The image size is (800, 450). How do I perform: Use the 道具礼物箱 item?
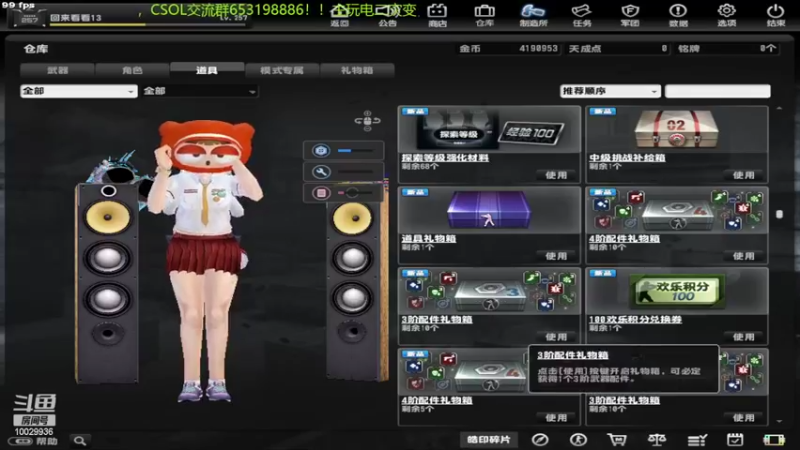[x=556, y=256]
